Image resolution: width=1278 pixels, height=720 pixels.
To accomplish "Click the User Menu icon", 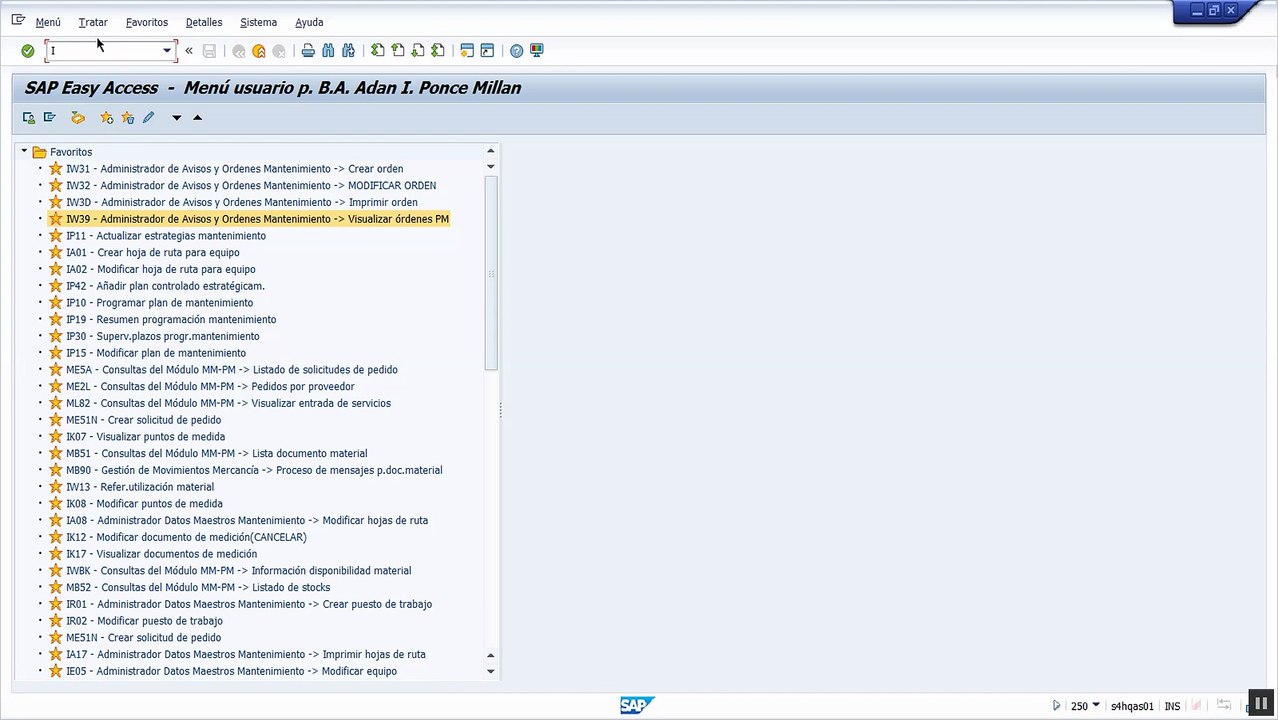I will click(x=29, y=118).
